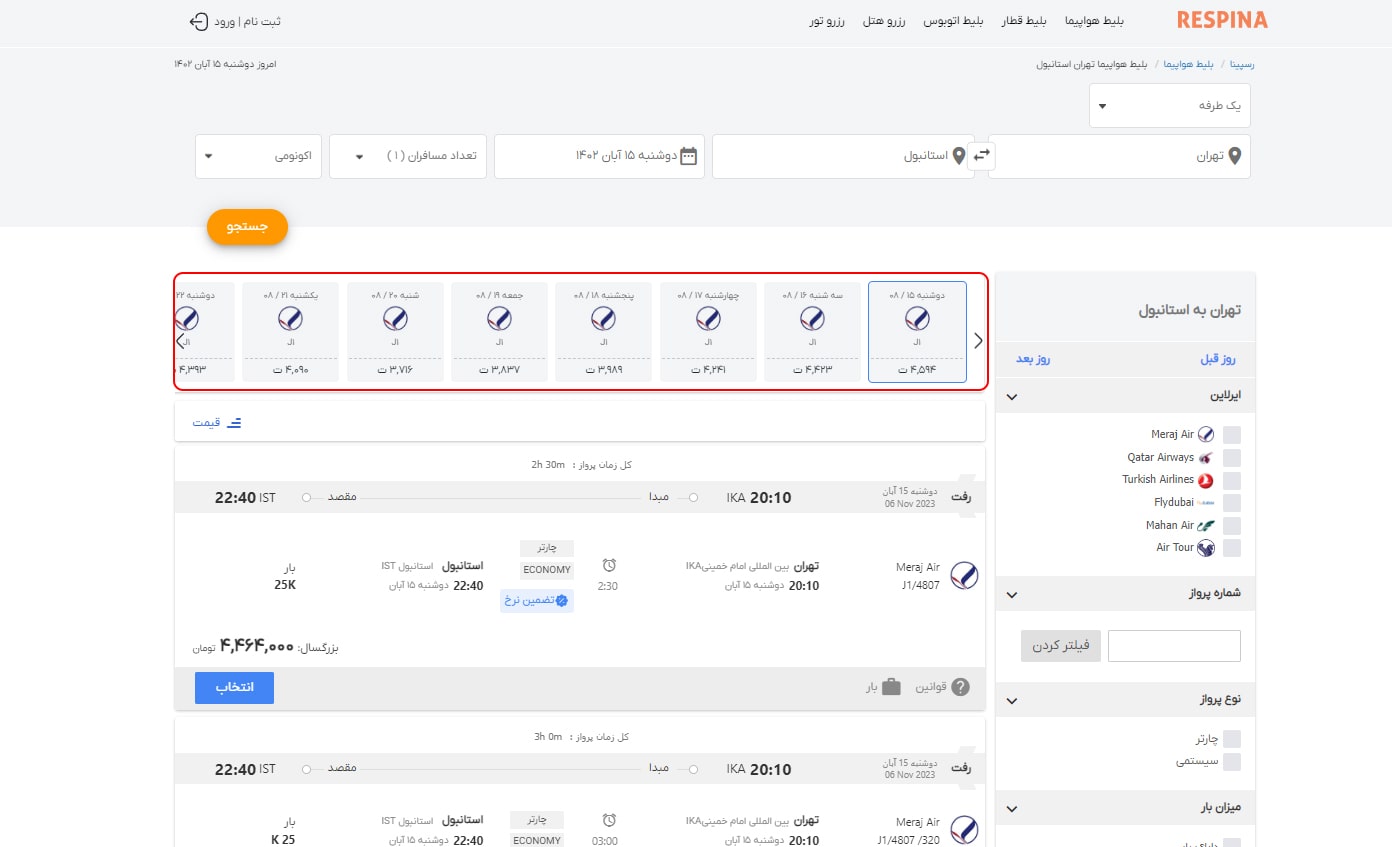
Task: Select the چارتر flight type checkbox
Action: (x=1233, y=739)
